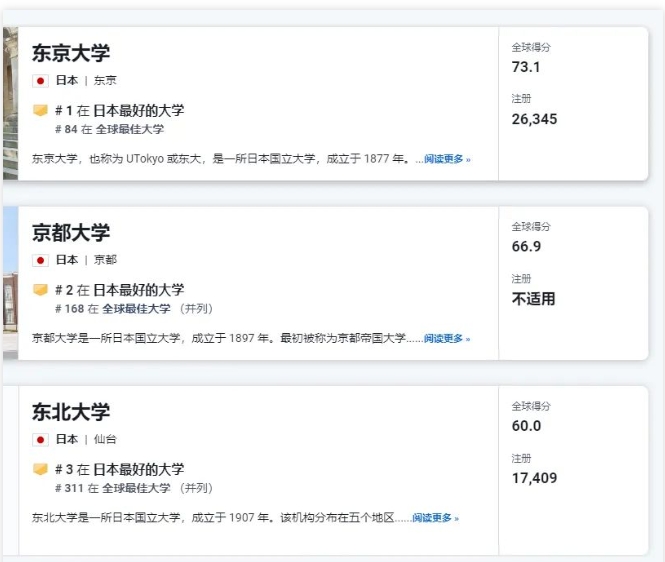Open the 东北大学 title heading
The image size is (665, 562).
71,412
